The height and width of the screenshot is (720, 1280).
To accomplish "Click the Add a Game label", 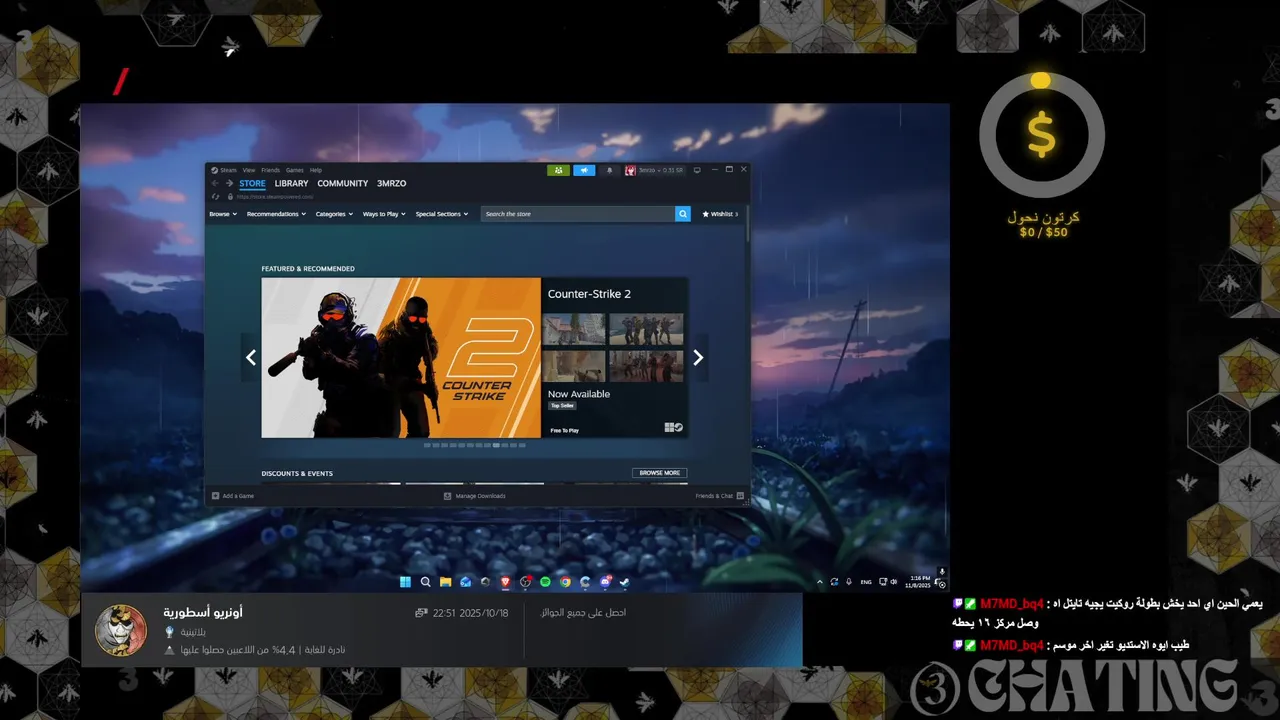I will pos(238,496).
